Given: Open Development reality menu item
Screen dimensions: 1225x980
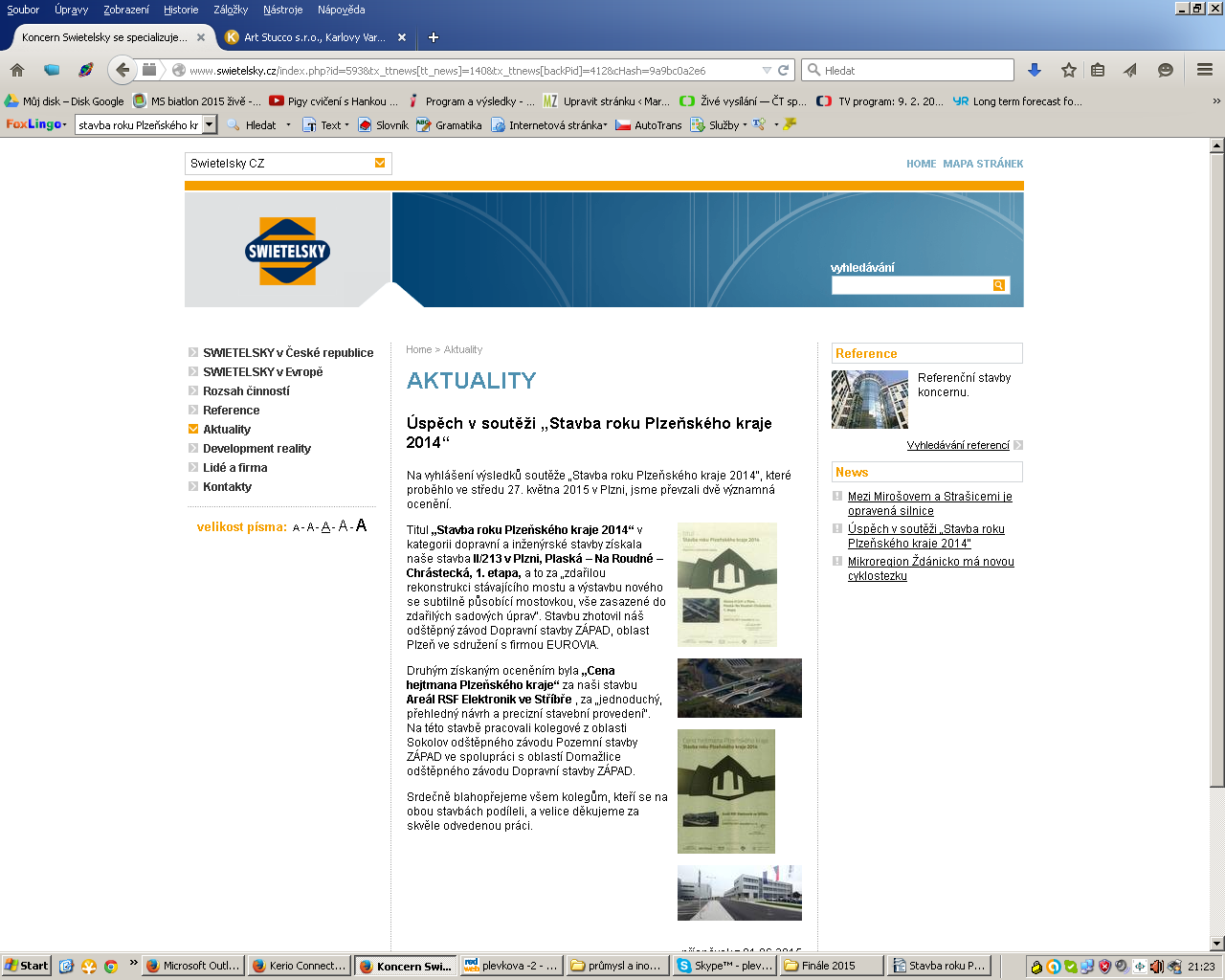Looking at the screenshot, I should 256,448.
